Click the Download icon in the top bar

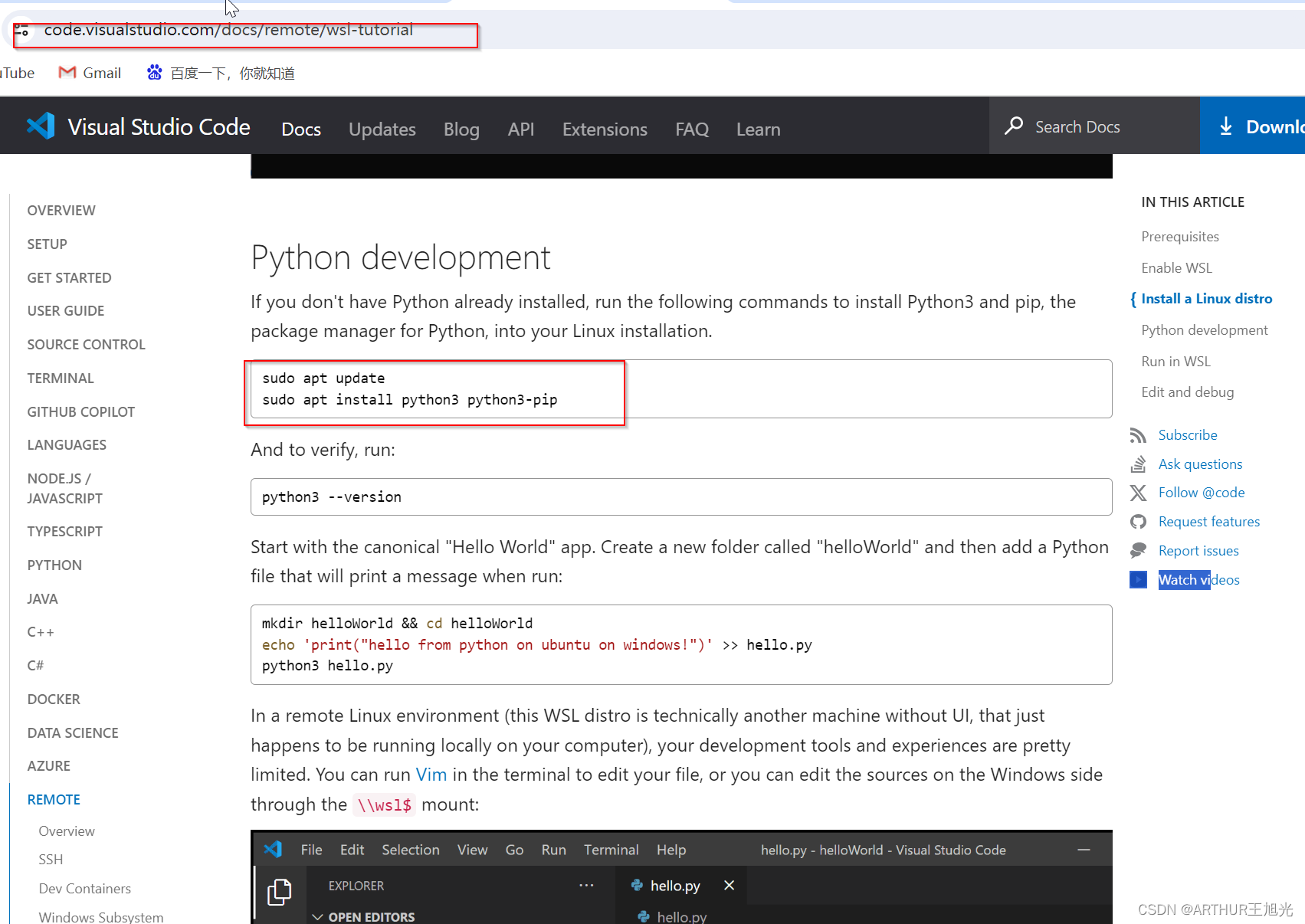(x=1227, y=126)
